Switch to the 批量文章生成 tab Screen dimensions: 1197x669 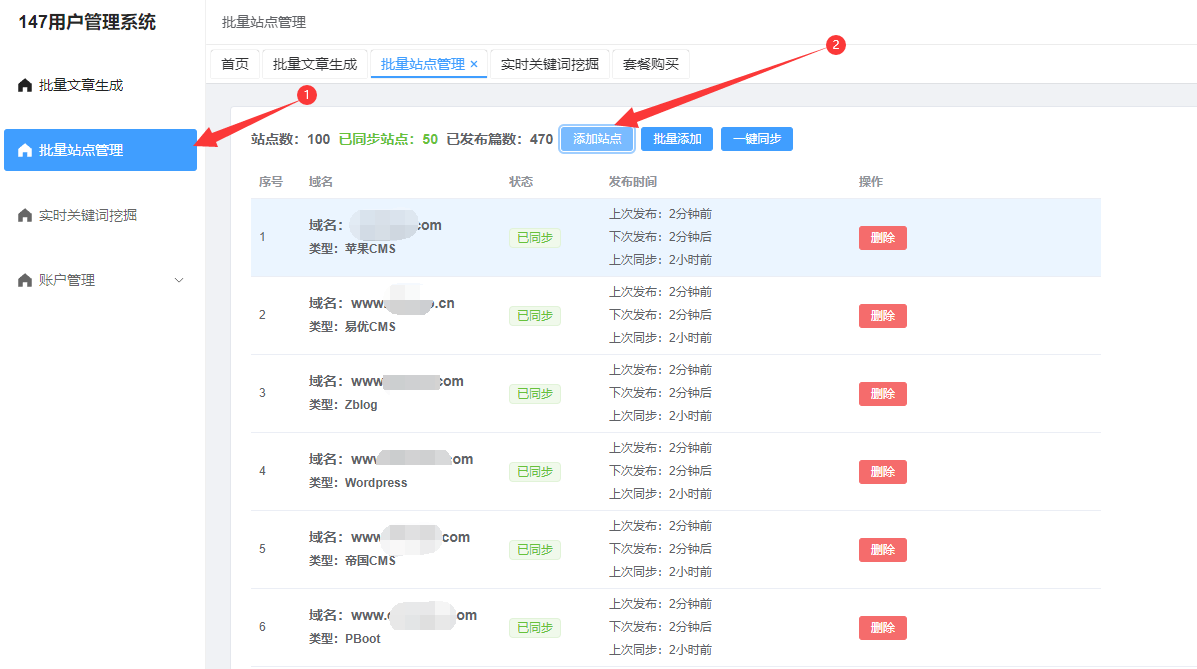click(315, 64)
